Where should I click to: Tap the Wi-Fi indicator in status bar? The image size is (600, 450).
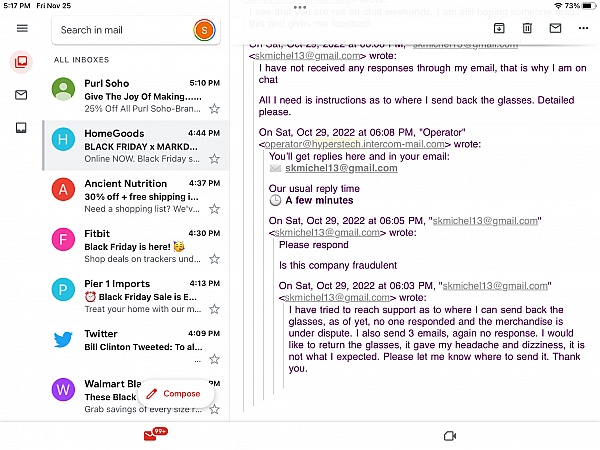(x=558, y=5)
